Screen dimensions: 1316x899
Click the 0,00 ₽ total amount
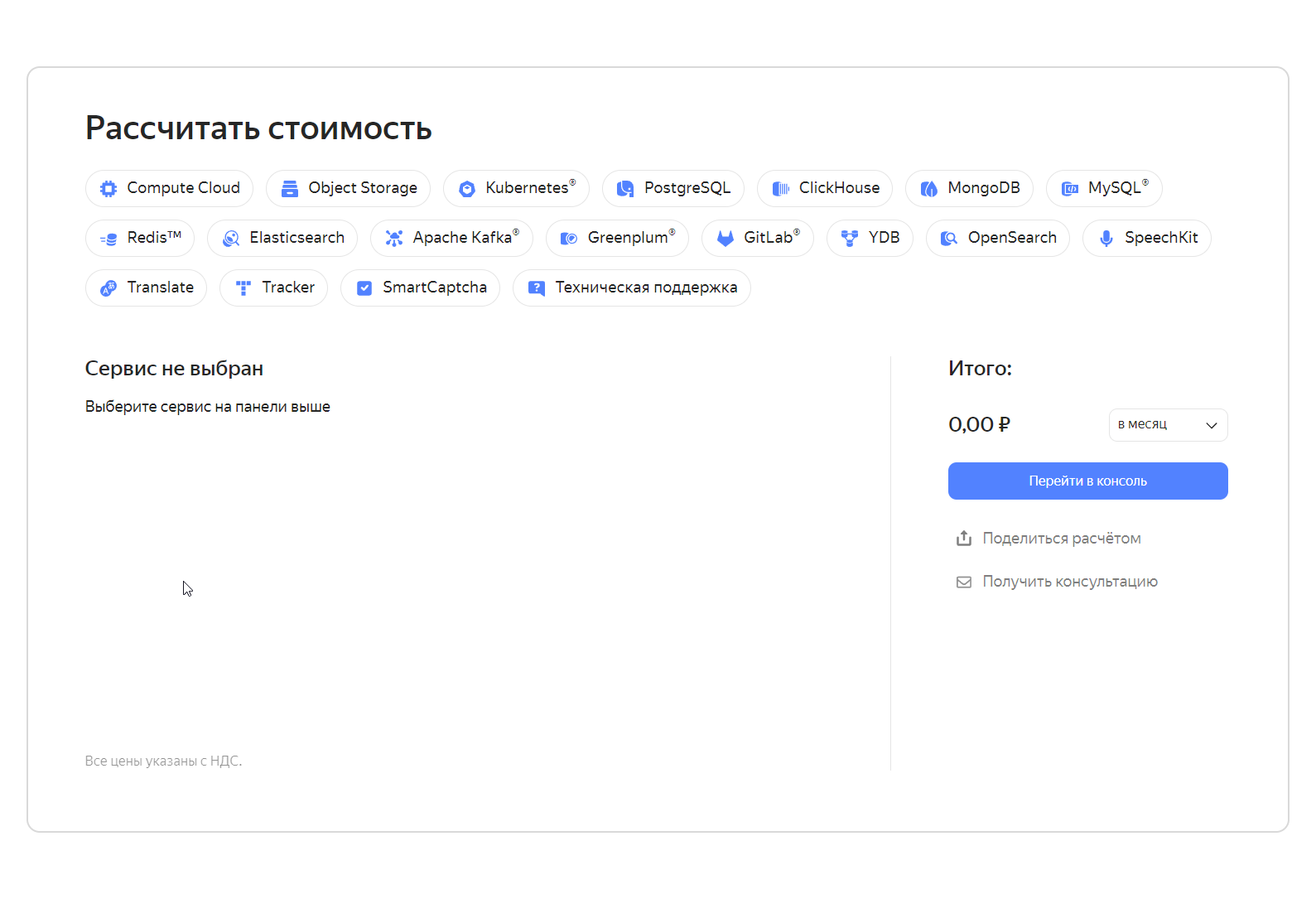pyautogui.click(x=979, y=425)
